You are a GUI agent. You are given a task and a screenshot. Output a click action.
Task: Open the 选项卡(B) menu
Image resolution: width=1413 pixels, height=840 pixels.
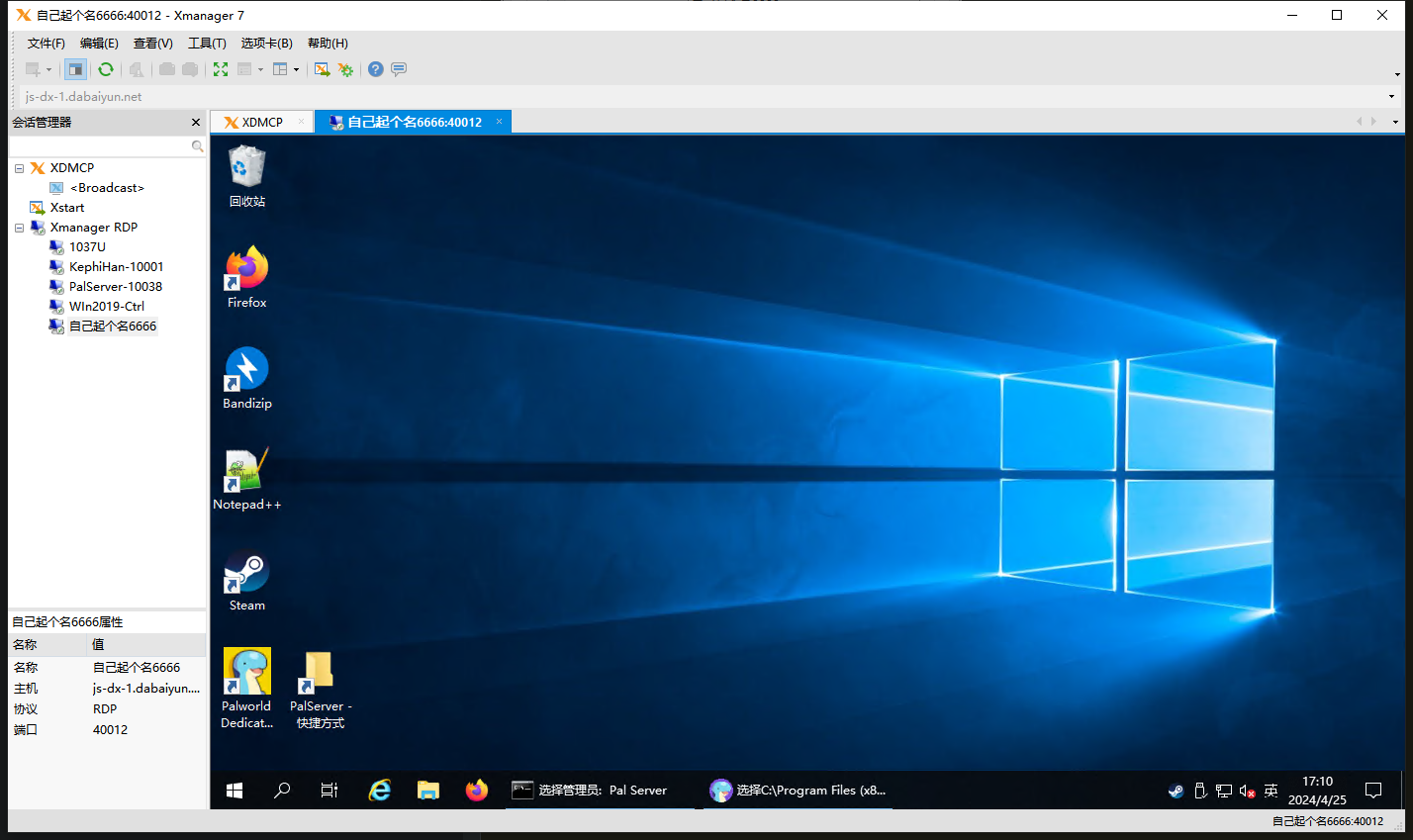click(x=266, y=44)
